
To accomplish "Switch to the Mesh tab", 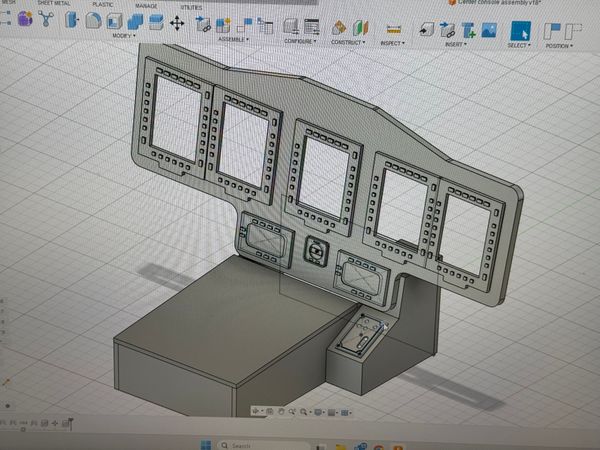I will coord(8,2).
